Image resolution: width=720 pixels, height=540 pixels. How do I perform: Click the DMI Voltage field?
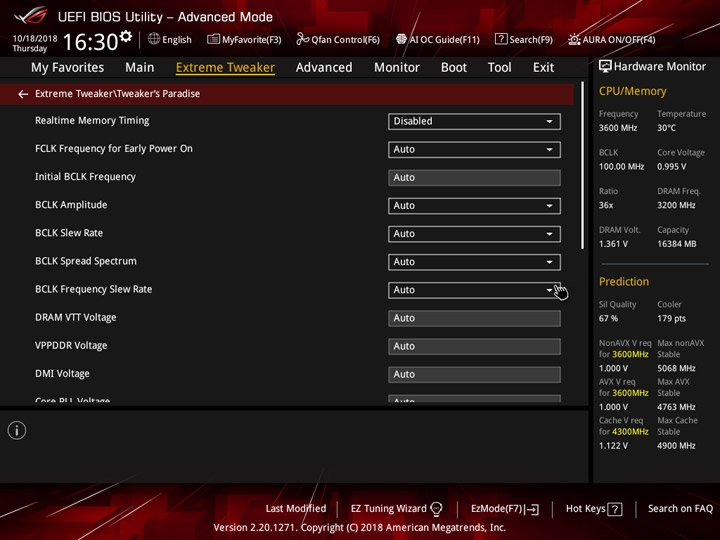(x=474, y=374)
